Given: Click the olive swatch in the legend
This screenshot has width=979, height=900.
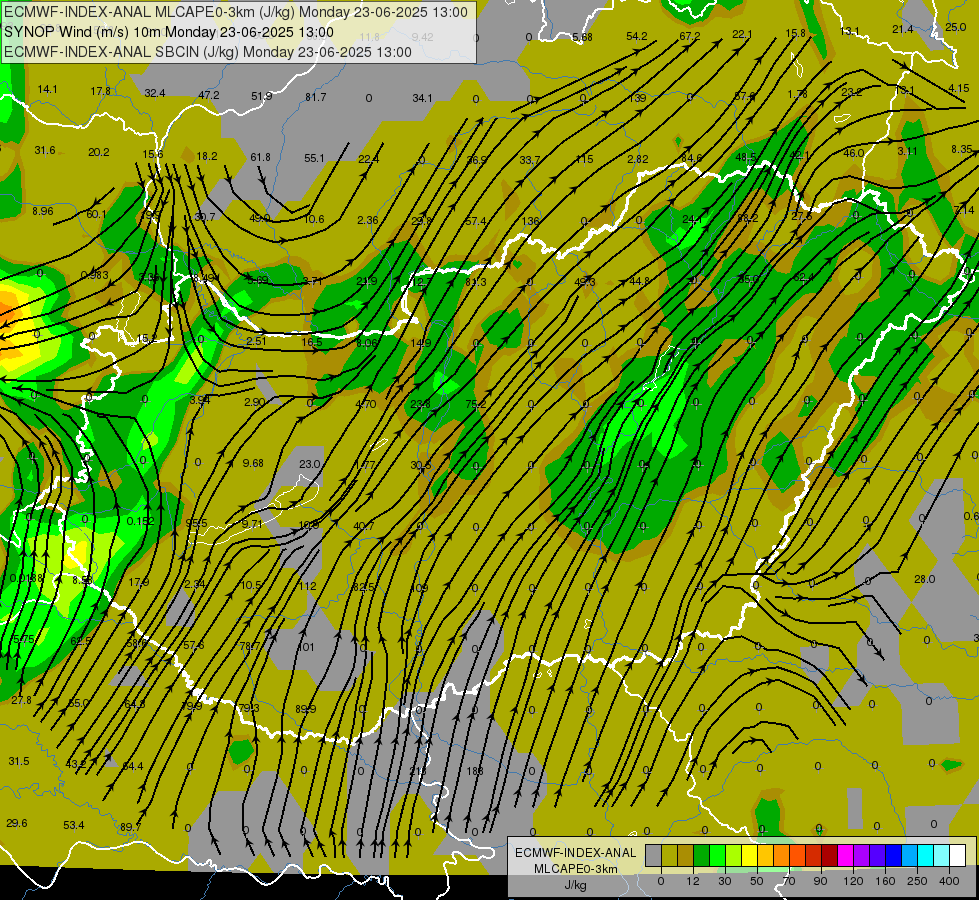Looking at the screenshot, I should (669, 856).
